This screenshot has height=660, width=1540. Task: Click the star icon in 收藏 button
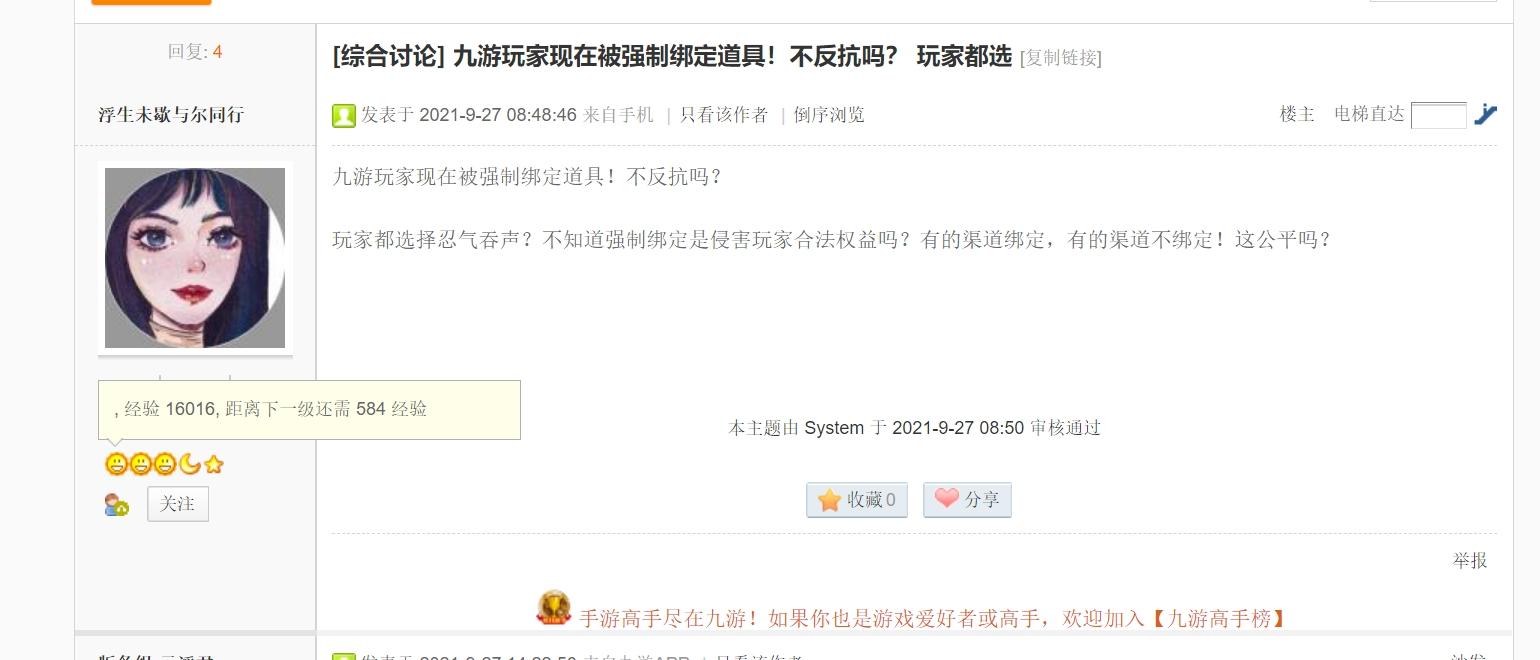click(830, 500)
